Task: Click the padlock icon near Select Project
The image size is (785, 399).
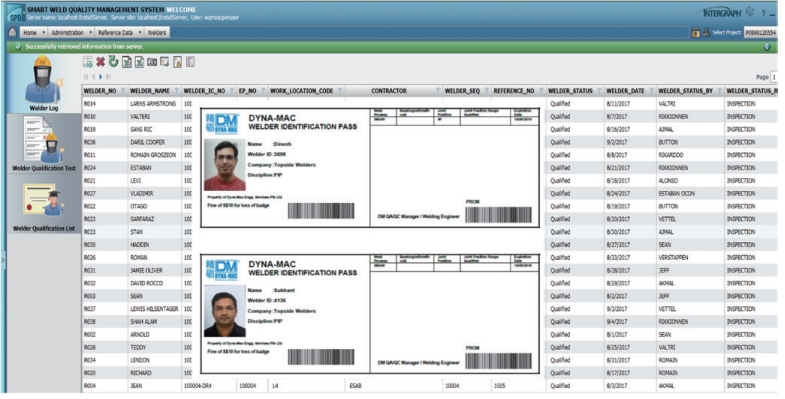Action: (x=695, y=33)
